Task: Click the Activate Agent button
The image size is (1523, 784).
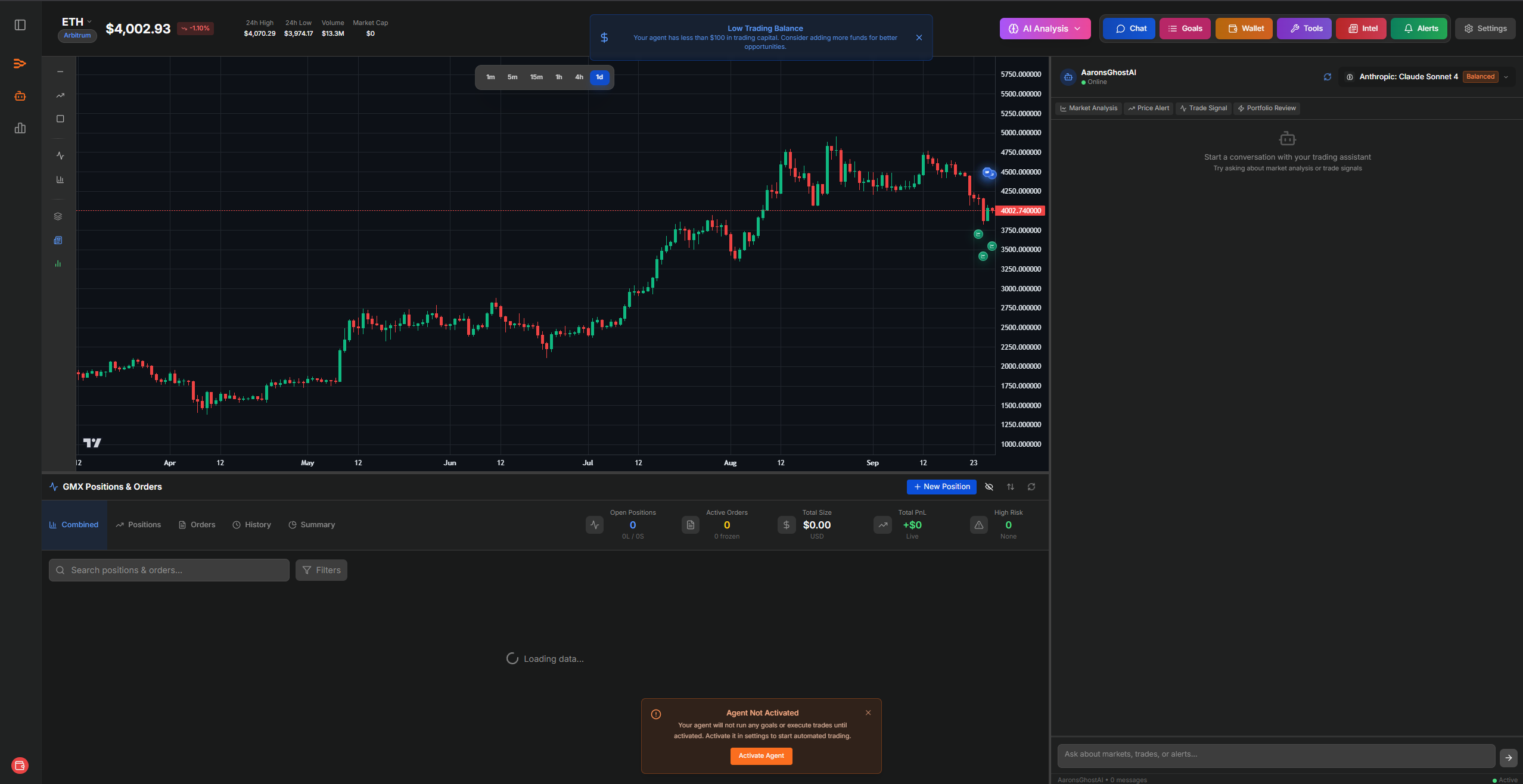Action: pyautogui.click(x=761, y=756)
